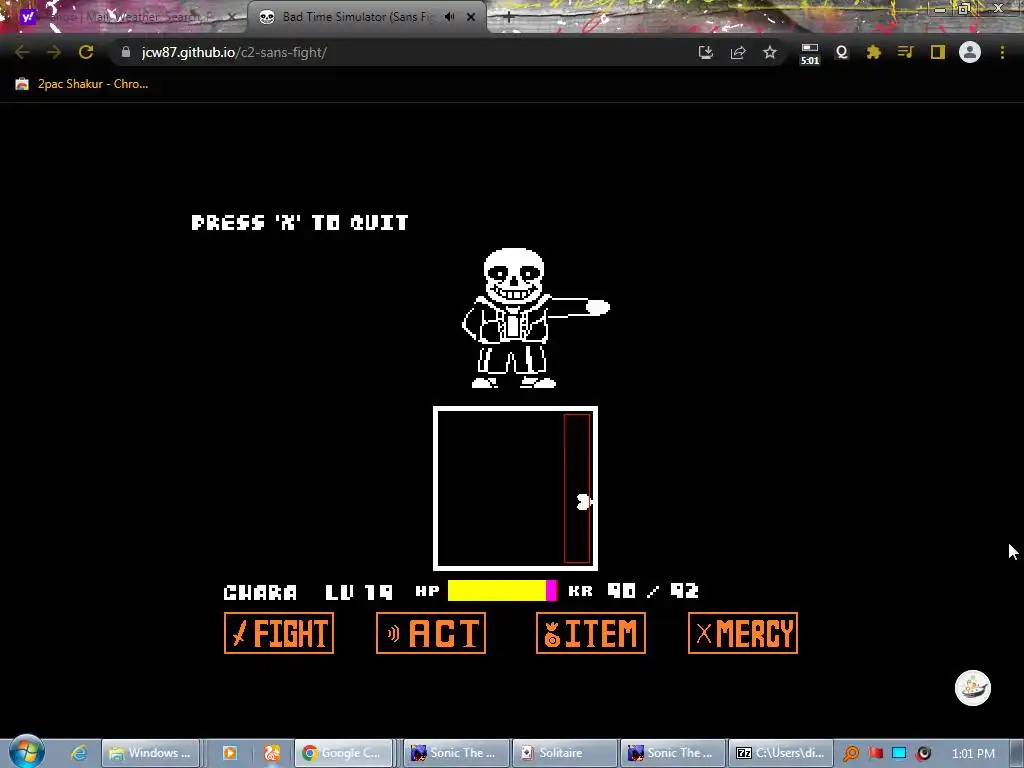Screen dimensions: 1024x768
Task: Click the red flag tray icon
Action: click(876, 753)
